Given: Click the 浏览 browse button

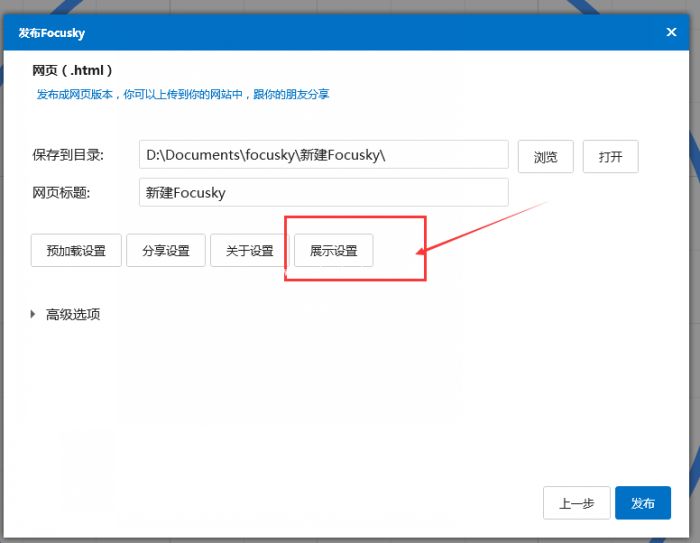Looking at the screenshot, I should click(546, 156).
